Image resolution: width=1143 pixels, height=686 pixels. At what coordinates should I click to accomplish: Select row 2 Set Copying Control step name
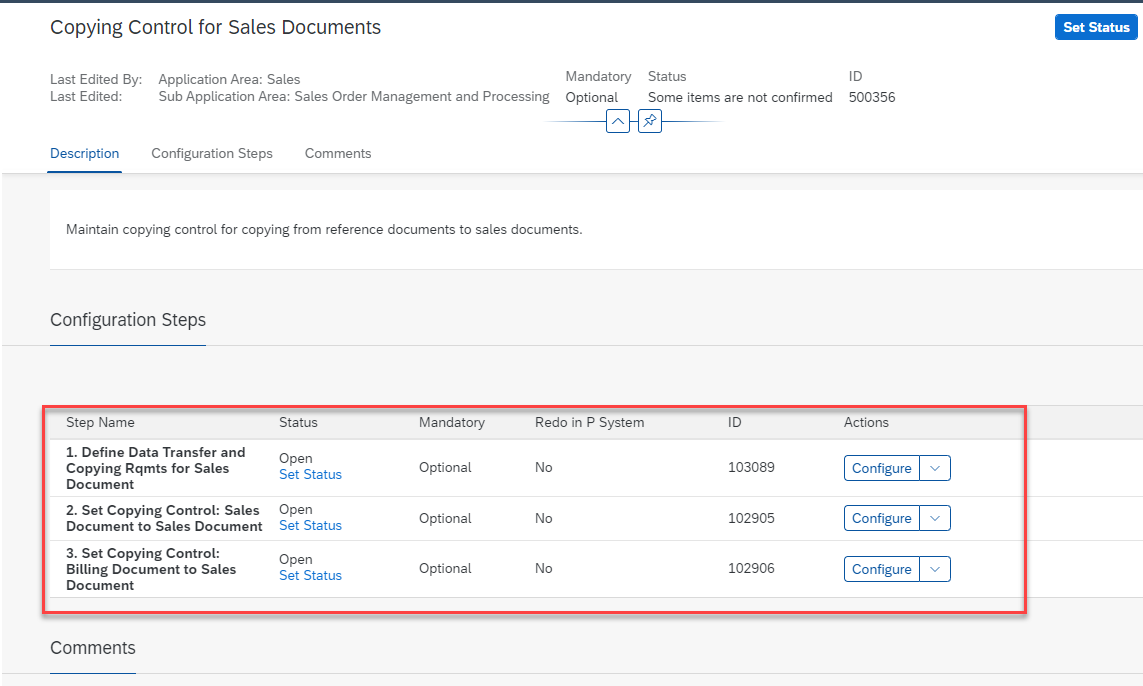point(164,518)
